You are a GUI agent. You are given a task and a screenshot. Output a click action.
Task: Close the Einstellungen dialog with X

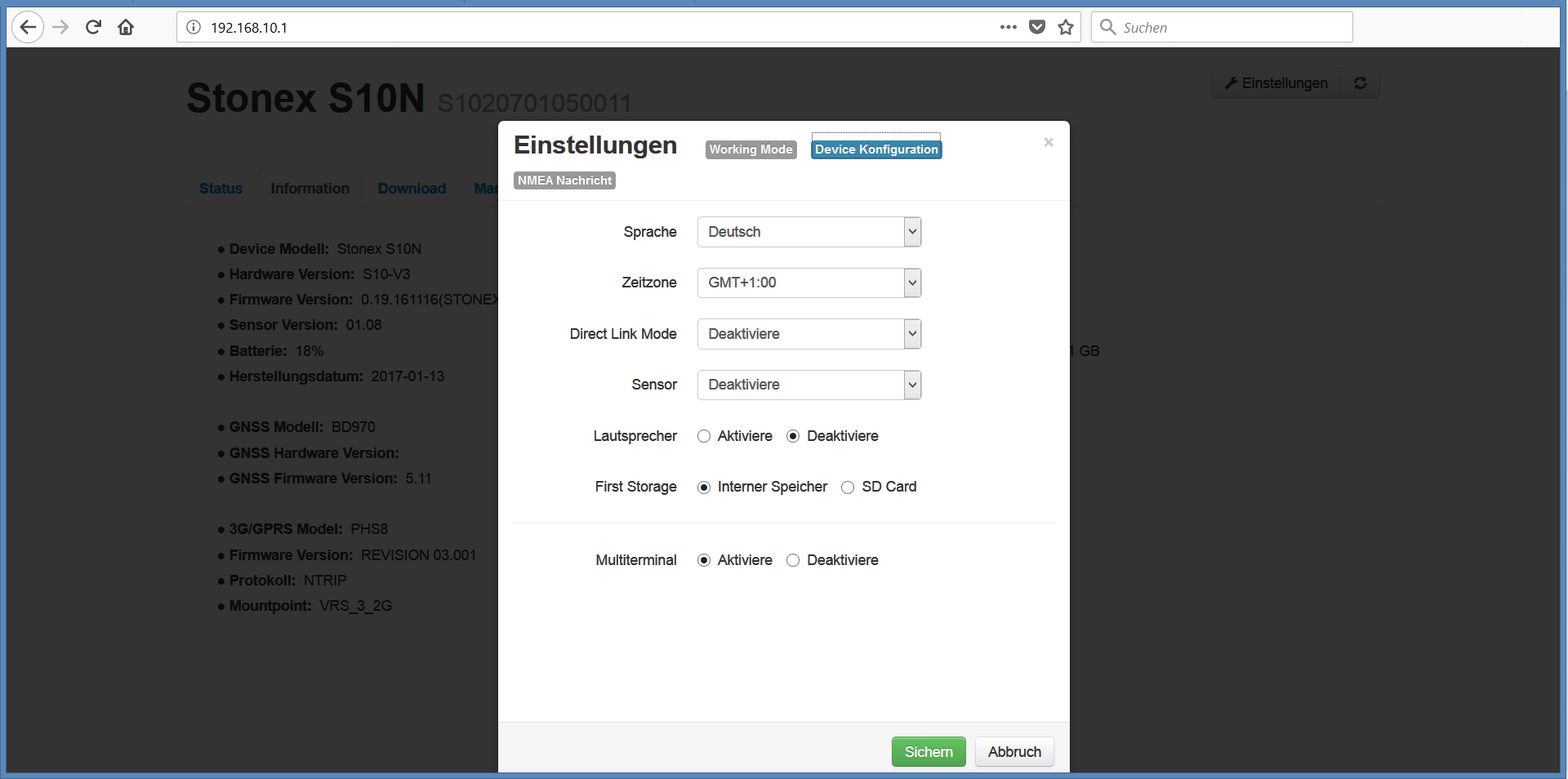pyautogui.click(x=1049, y=142)
